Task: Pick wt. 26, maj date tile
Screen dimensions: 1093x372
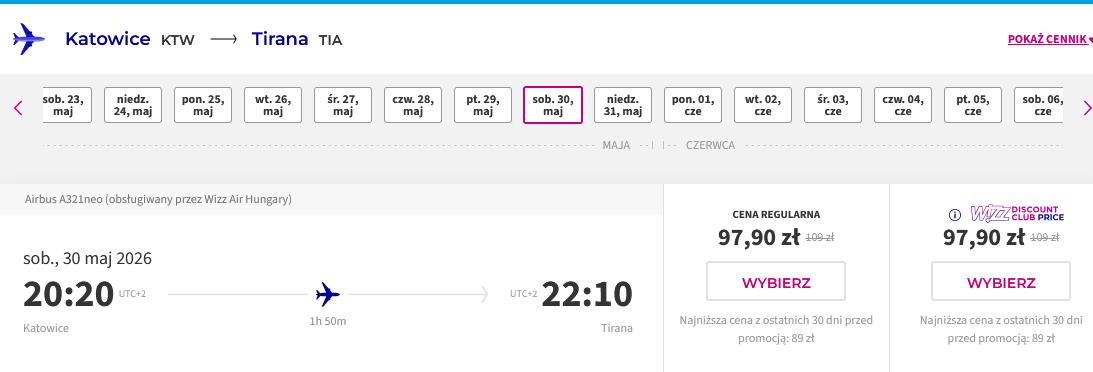Action: [273, 105]
